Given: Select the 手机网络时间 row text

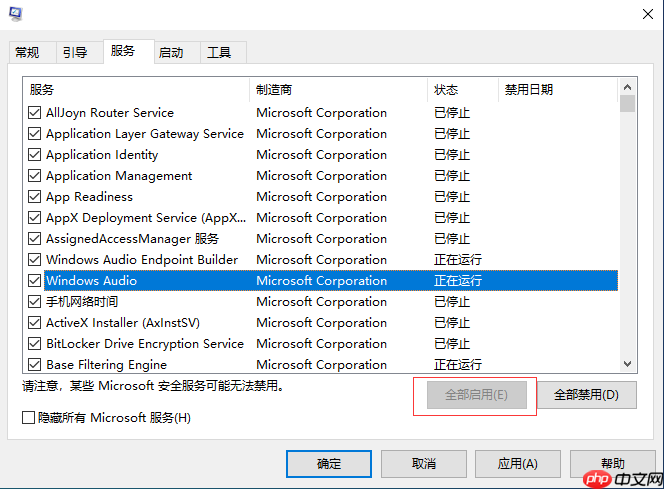Looking at the screenshot, I should (82, 301).
